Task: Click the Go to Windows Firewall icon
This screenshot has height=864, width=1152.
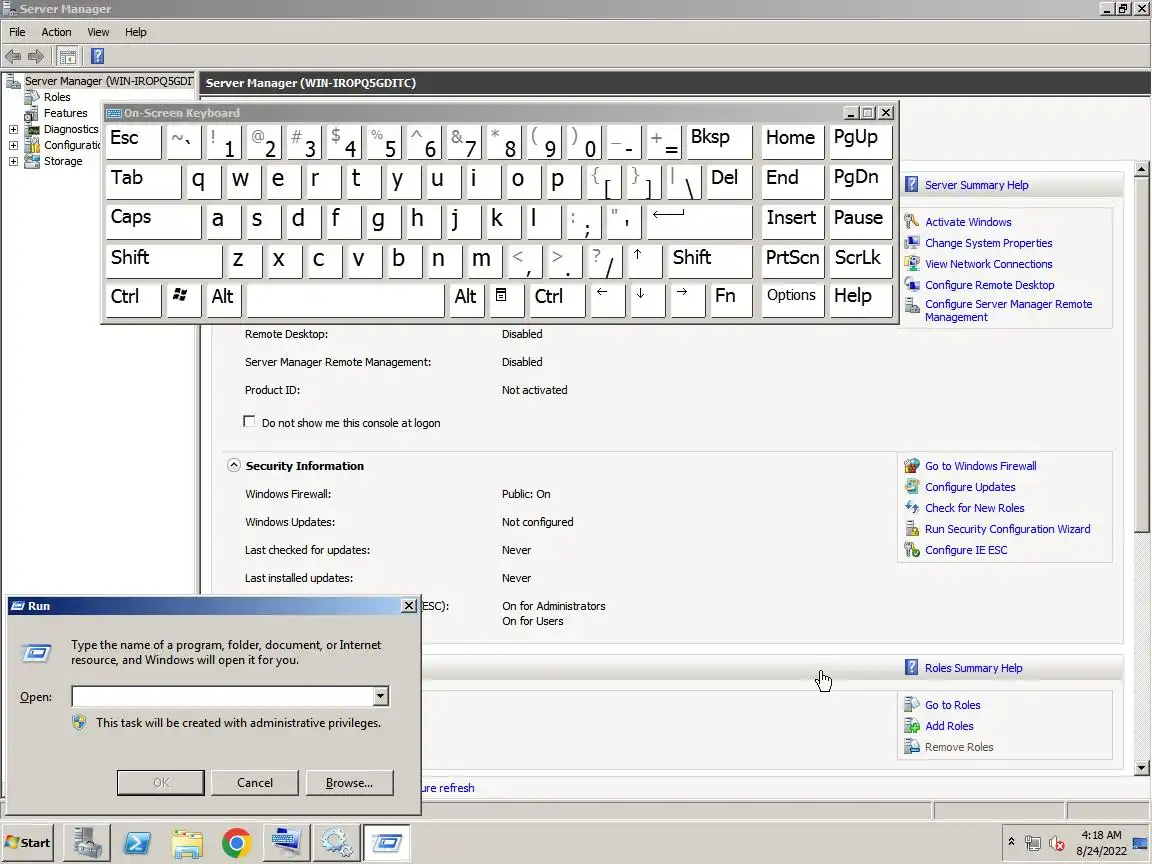Action: pyautogui.click(x=912, y=466)
